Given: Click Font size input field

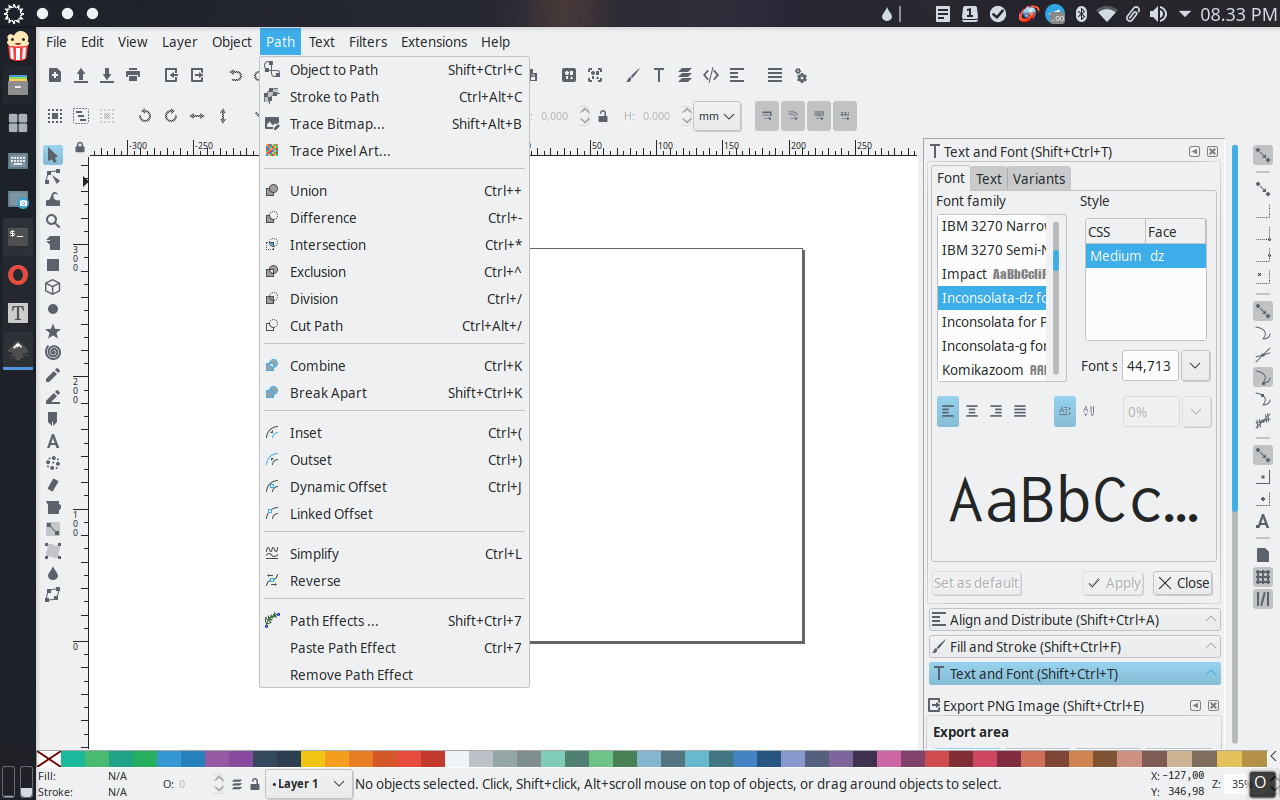Looking at the screenshot, I should 1150,366.
